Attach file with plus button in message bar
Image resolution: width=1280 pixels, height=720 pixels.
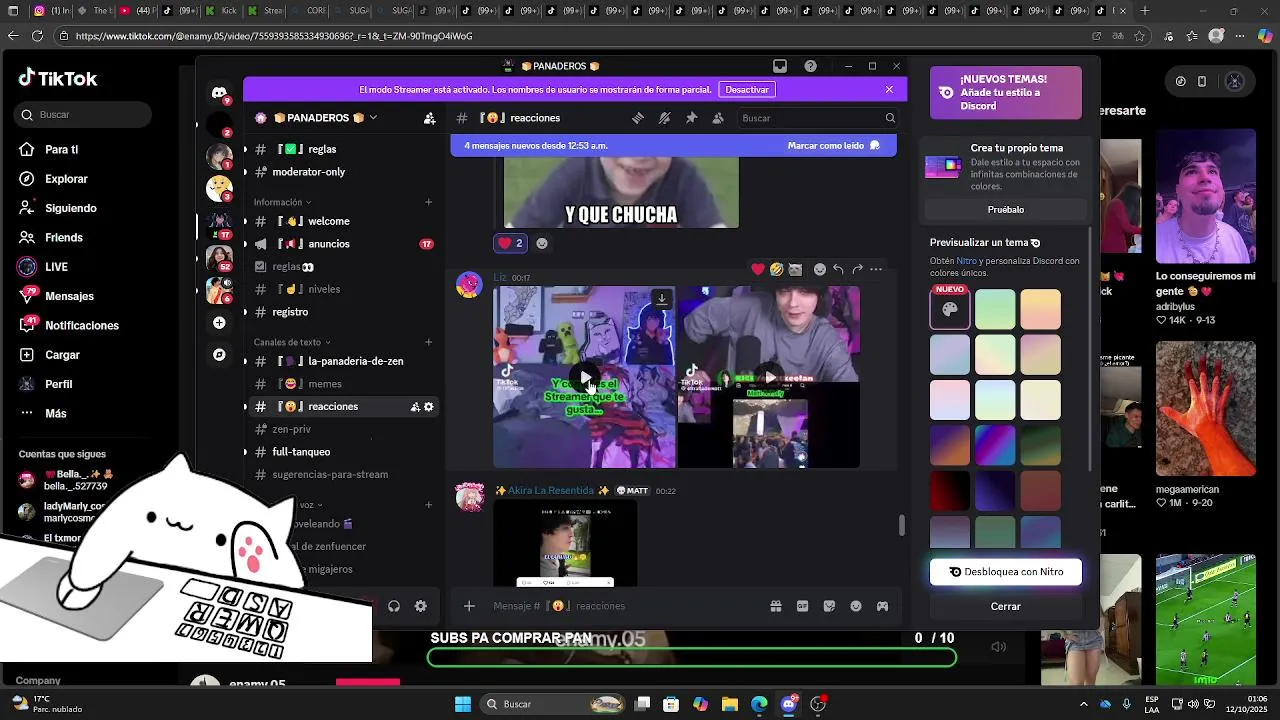(469, 606)
